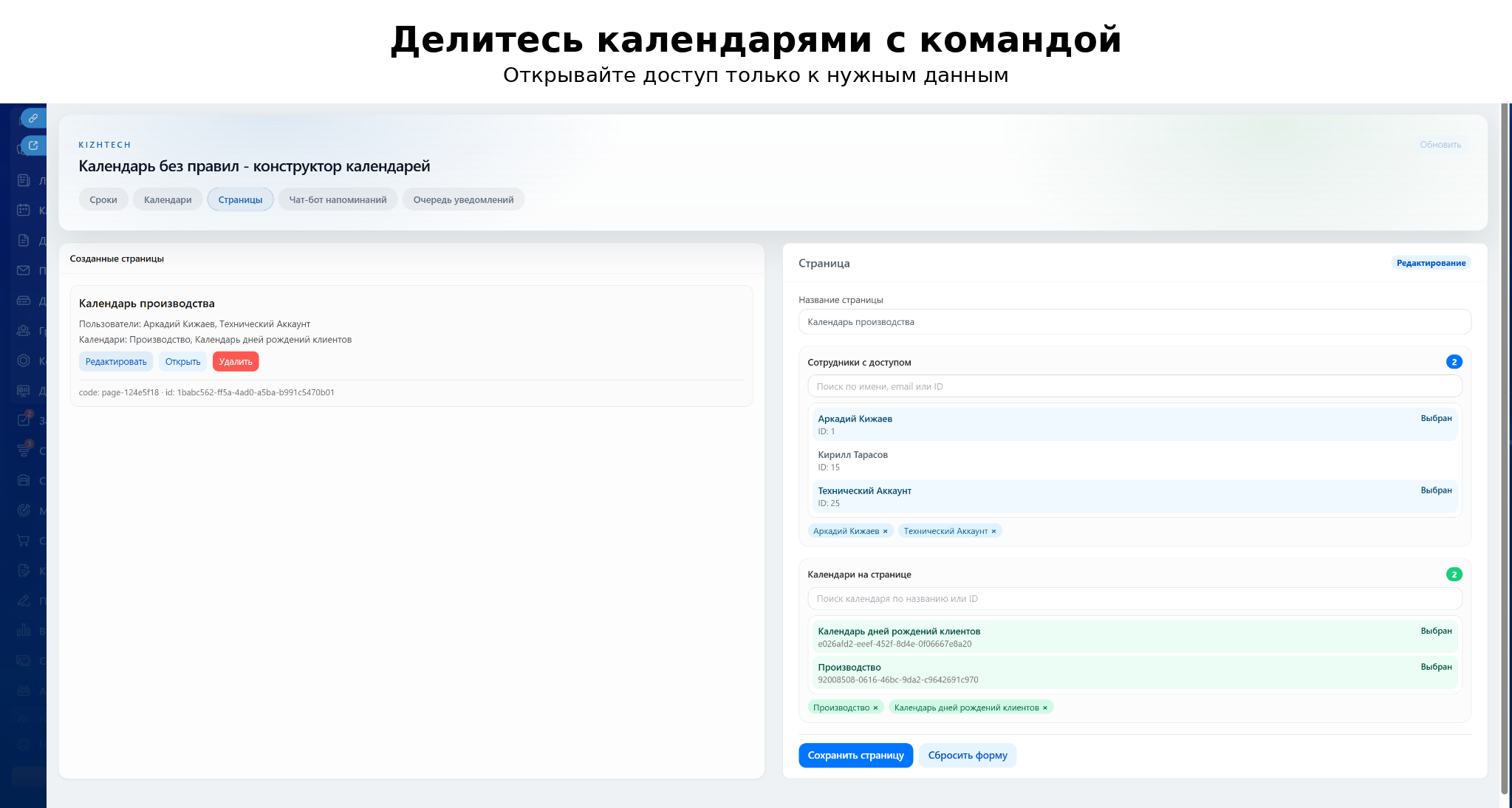This screenshot has width=1512, height=808.
Task: Click the users group sidebar icon
Action: (24, 330)
